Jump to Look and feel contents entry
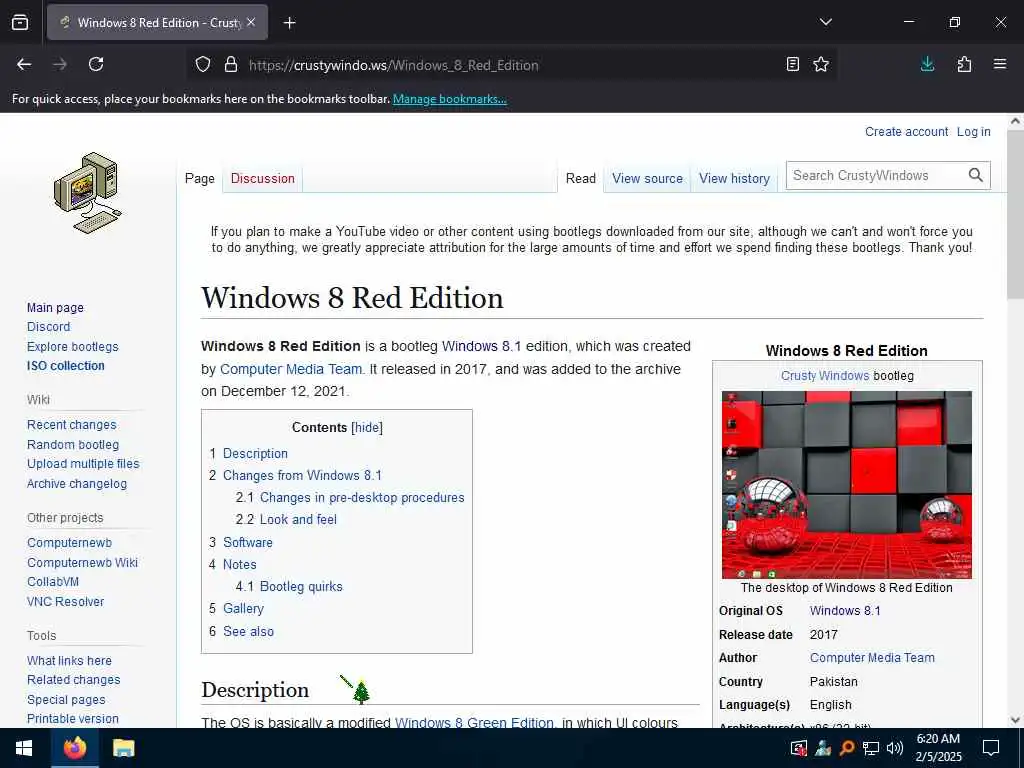 coord(298,519)
